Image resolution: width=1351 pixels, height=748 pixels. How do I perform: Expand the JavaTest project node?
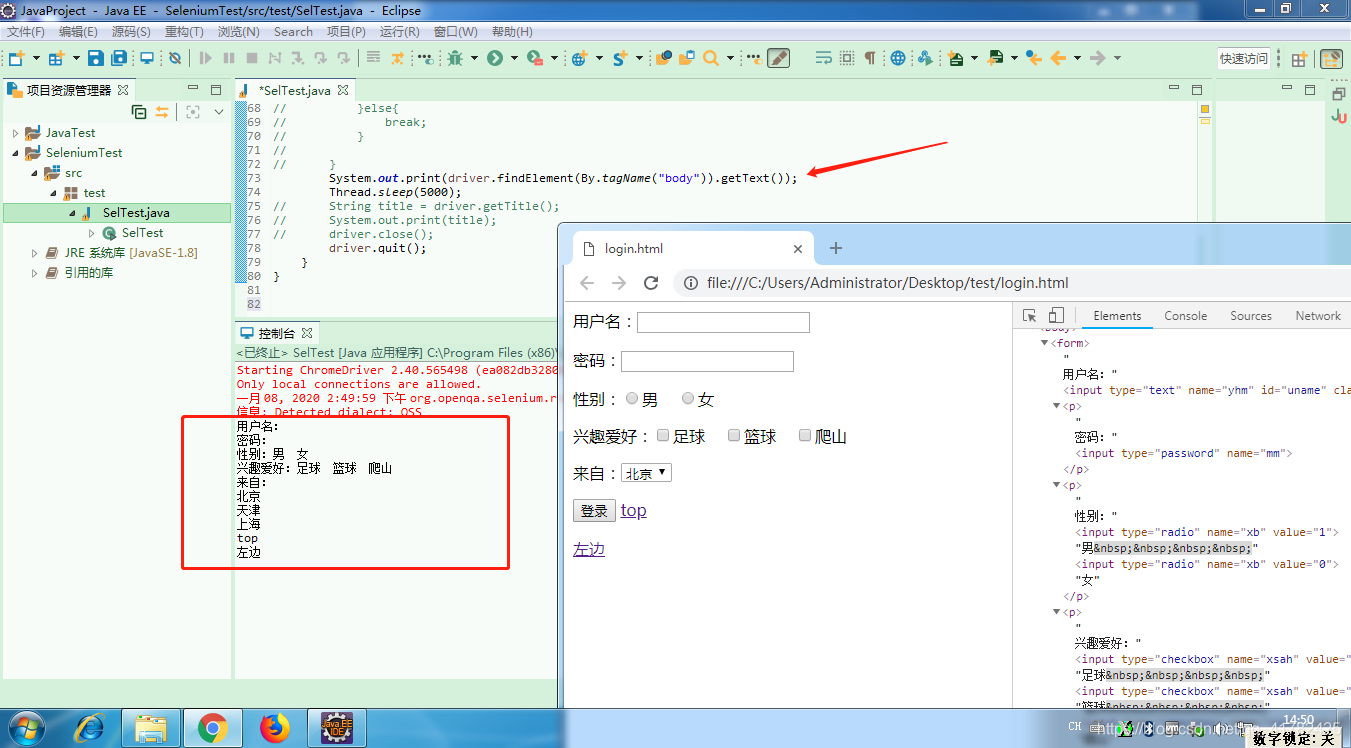tap(15, 133)
